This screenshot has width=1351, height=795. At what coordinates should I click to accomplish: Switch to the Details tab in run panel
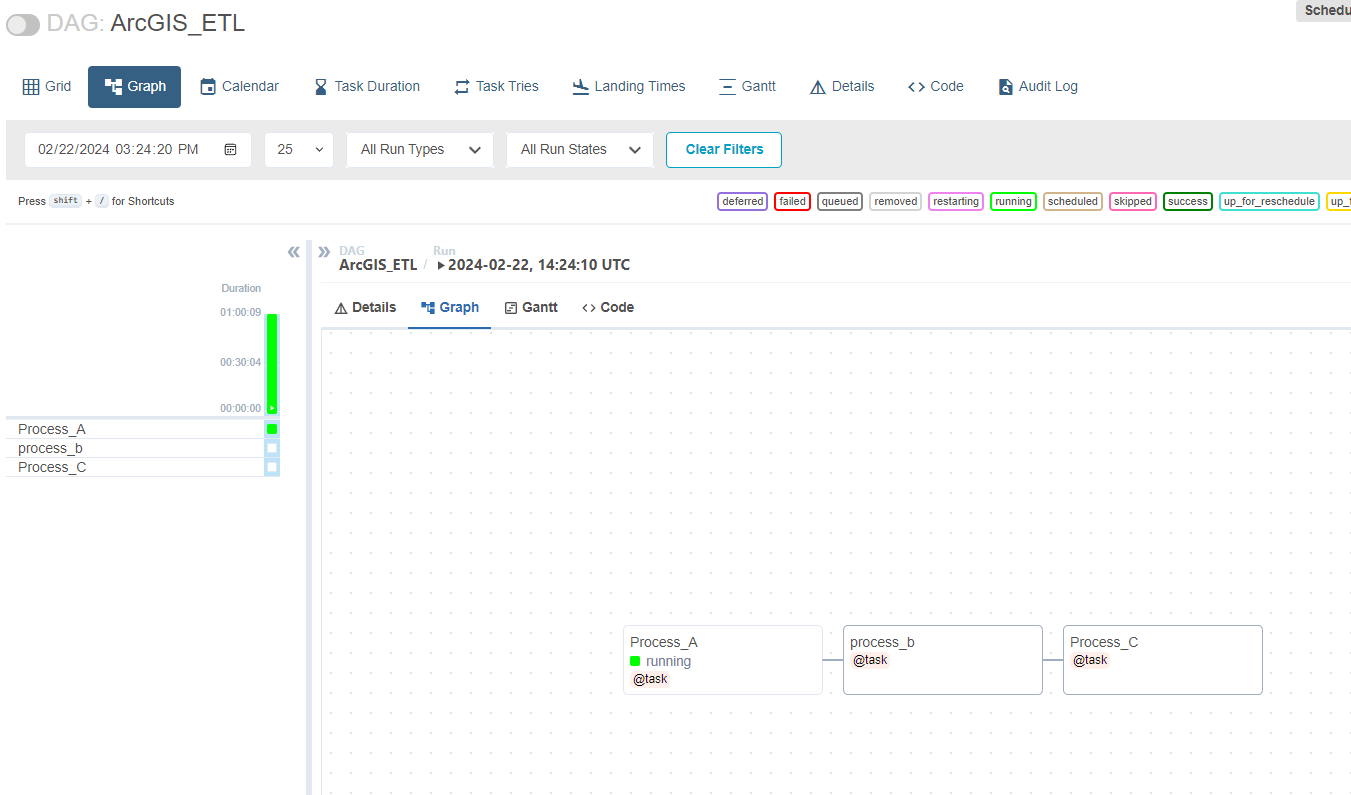(364, 307)
